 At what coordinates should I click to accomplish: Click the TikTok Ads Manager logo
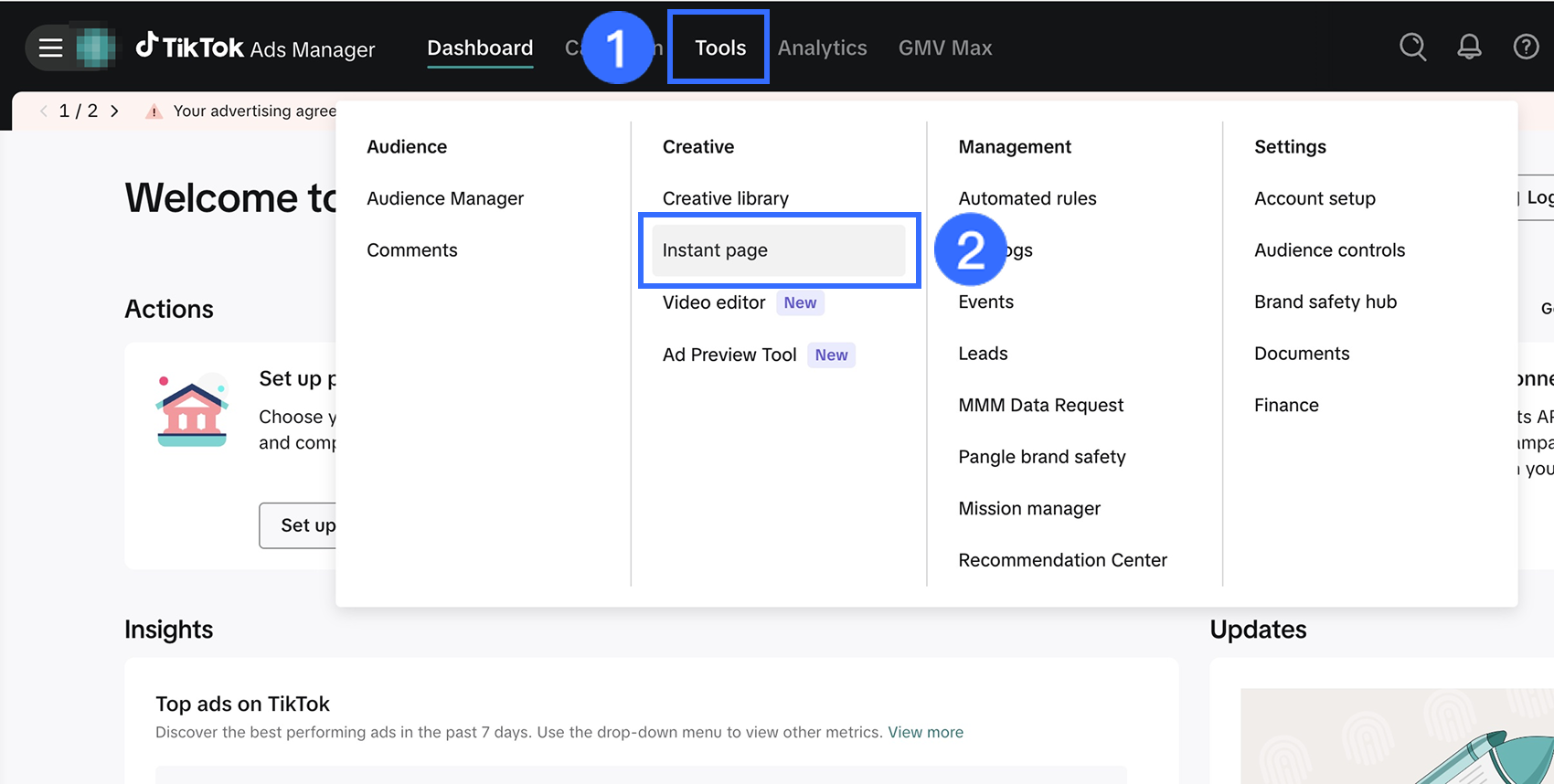[256, 48]
